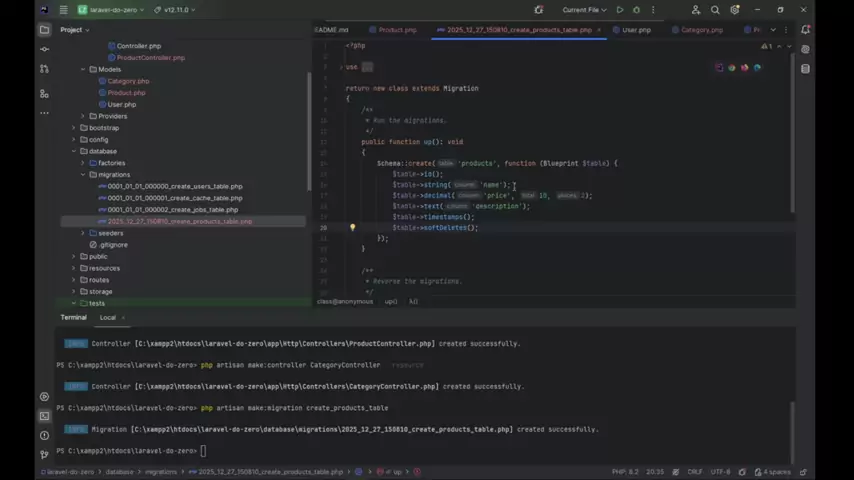Open the Current File run configuration dropdown
This screenshot has height=480, width=854.
pyautogui.click(x=585, y=10)
